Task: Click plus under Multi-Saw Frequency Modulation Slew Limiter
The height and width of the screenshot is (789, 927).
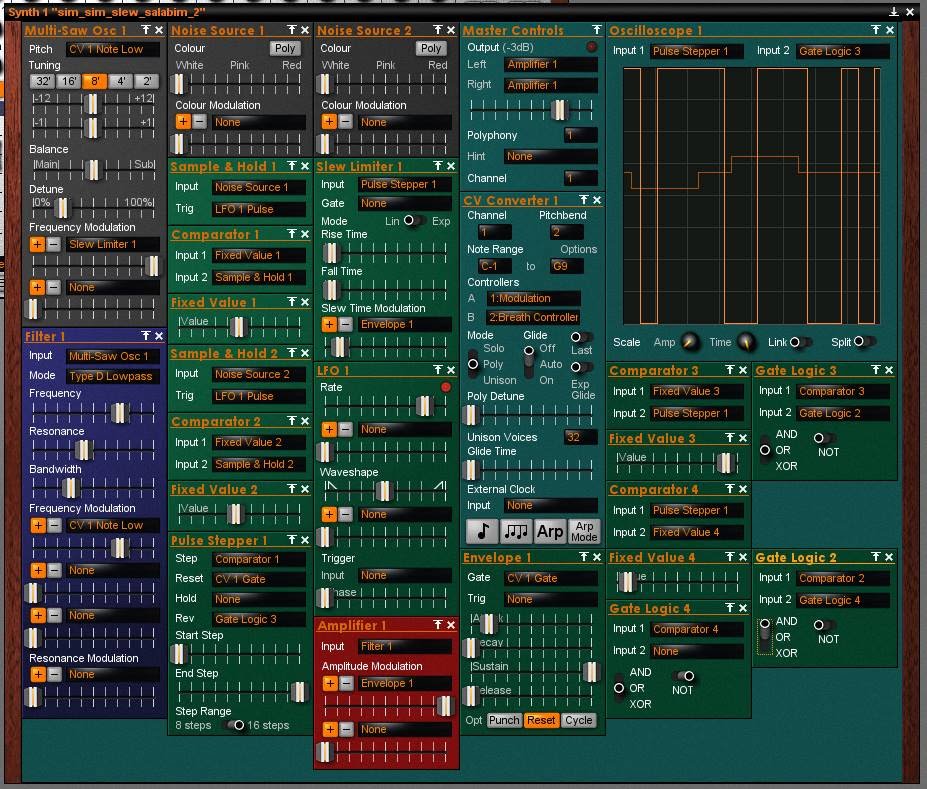Action: (x=37, y=244)
